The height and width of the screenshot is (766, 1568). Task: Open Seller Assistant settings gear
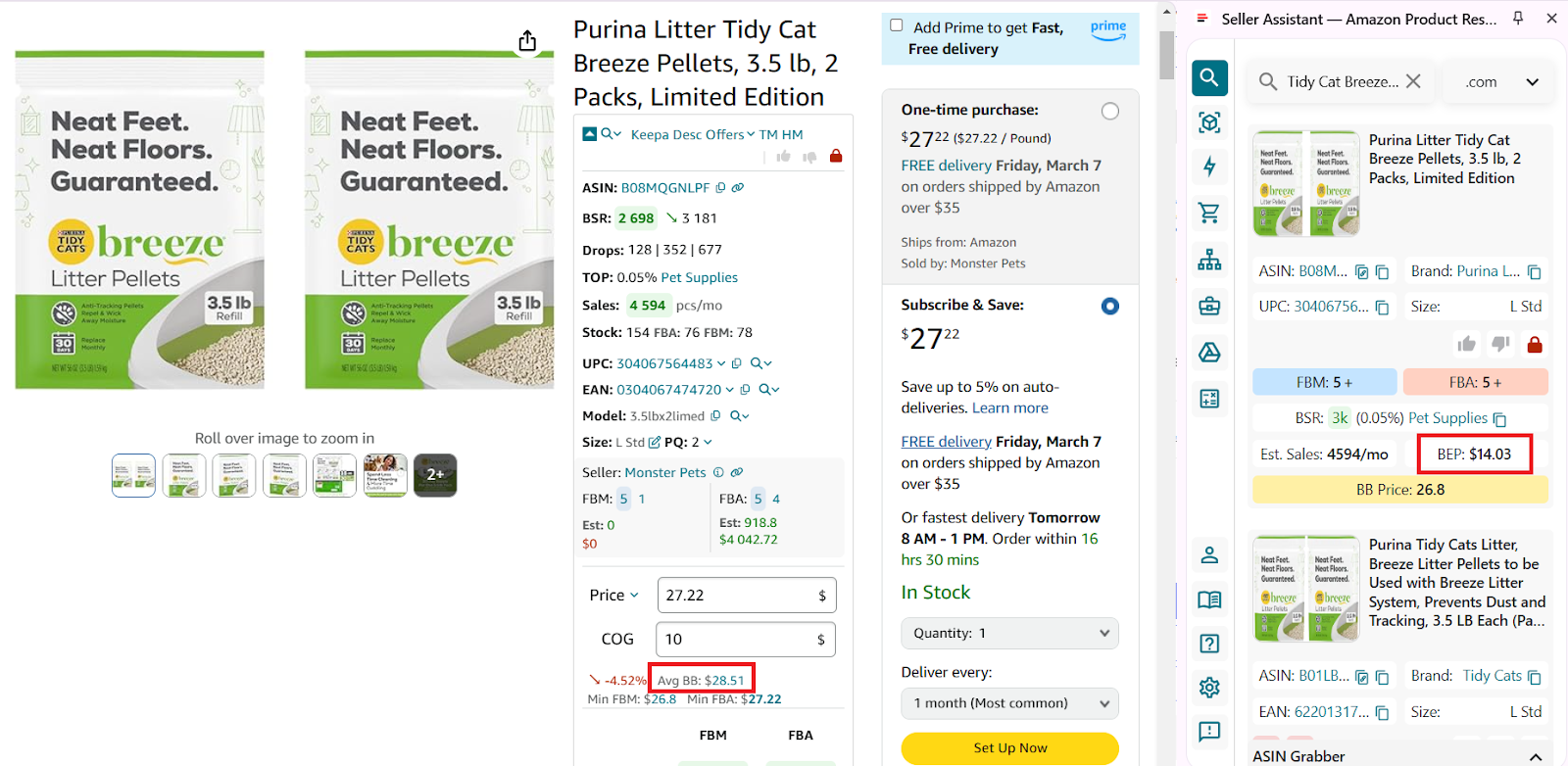(x=1209, y=687)
